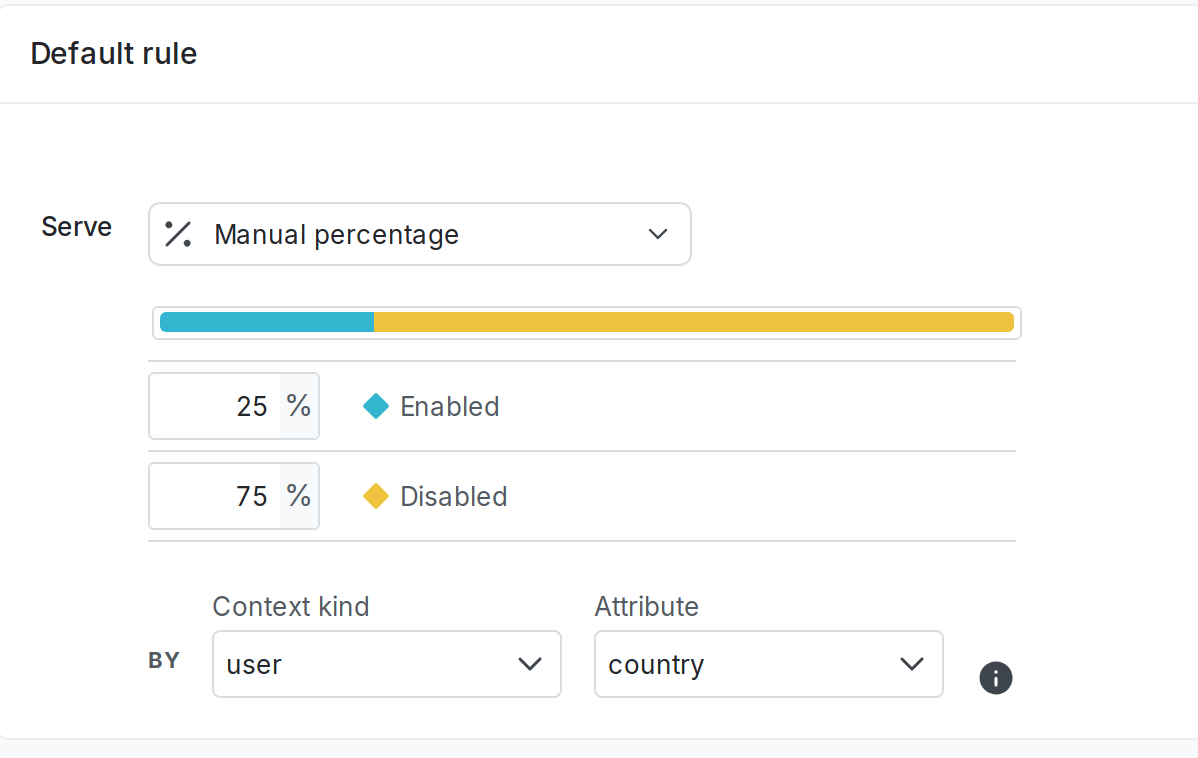Click the chevron on the Serve selector

click(x=658, y=234)
